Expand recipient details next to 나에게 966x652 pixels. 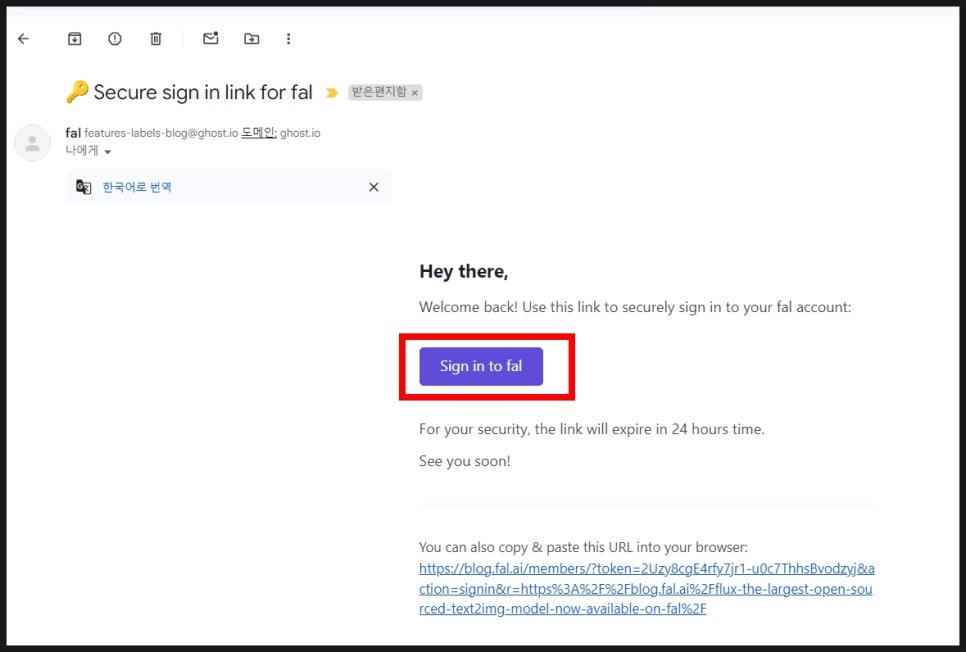[108, 152]
